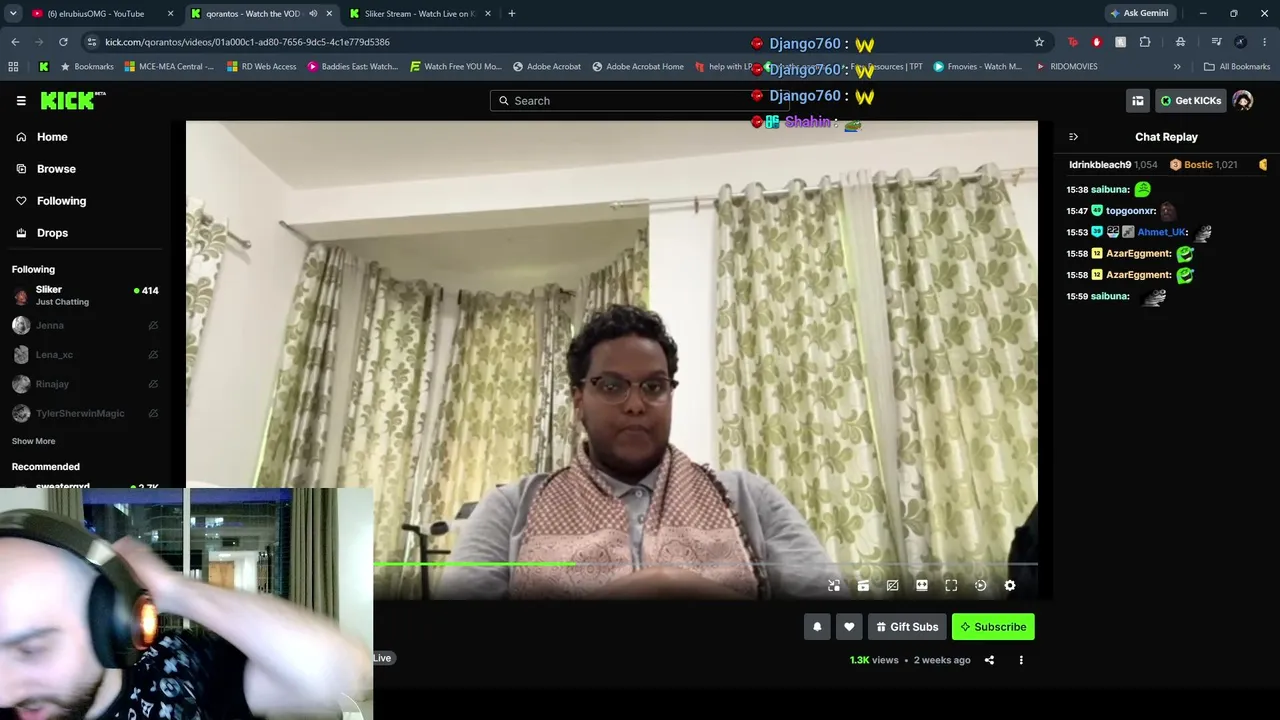Open the Browse section in sidebar
The height and width of the screenshot is (720, 1280).
[56, 169]
